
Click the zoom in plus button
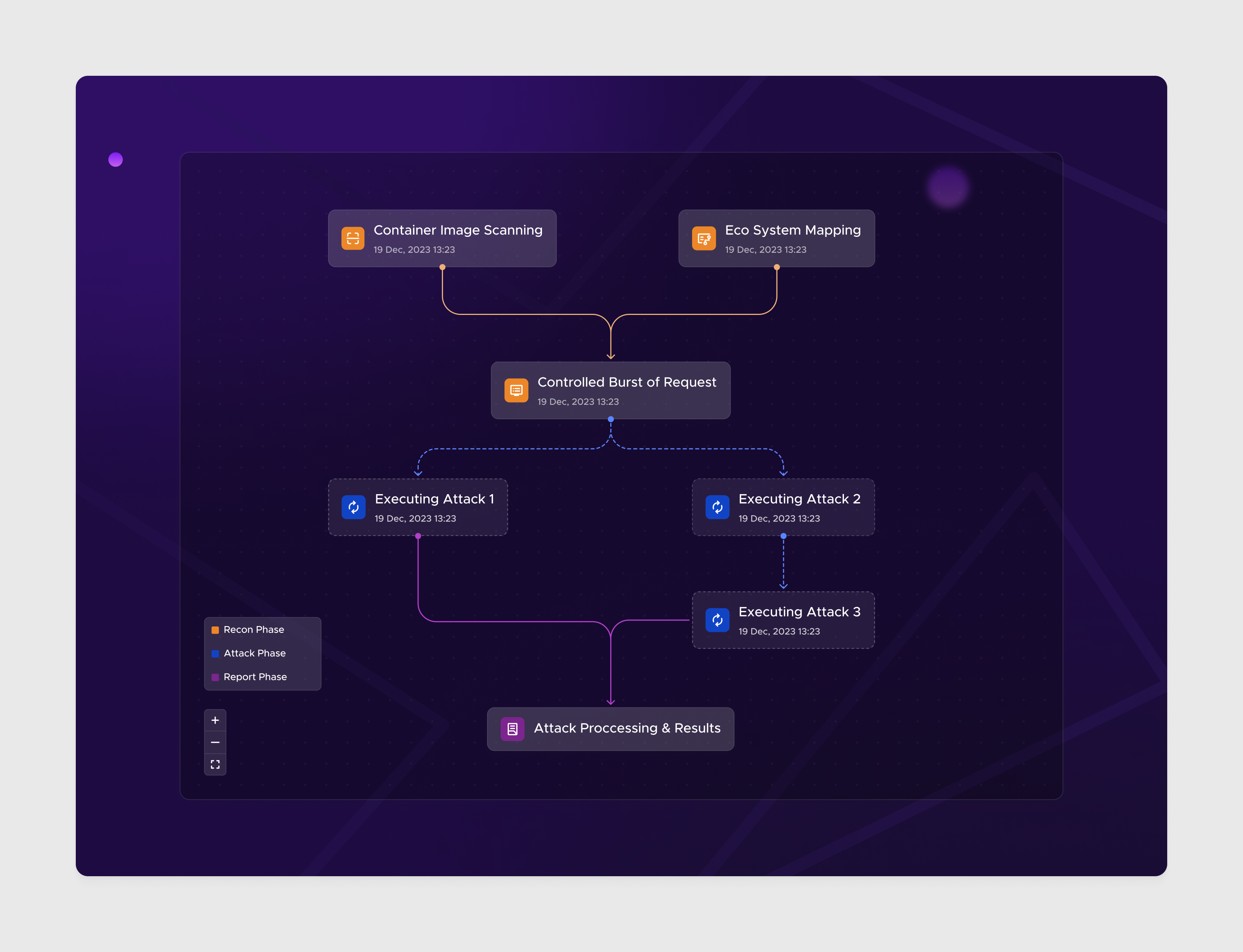[215, 720]
